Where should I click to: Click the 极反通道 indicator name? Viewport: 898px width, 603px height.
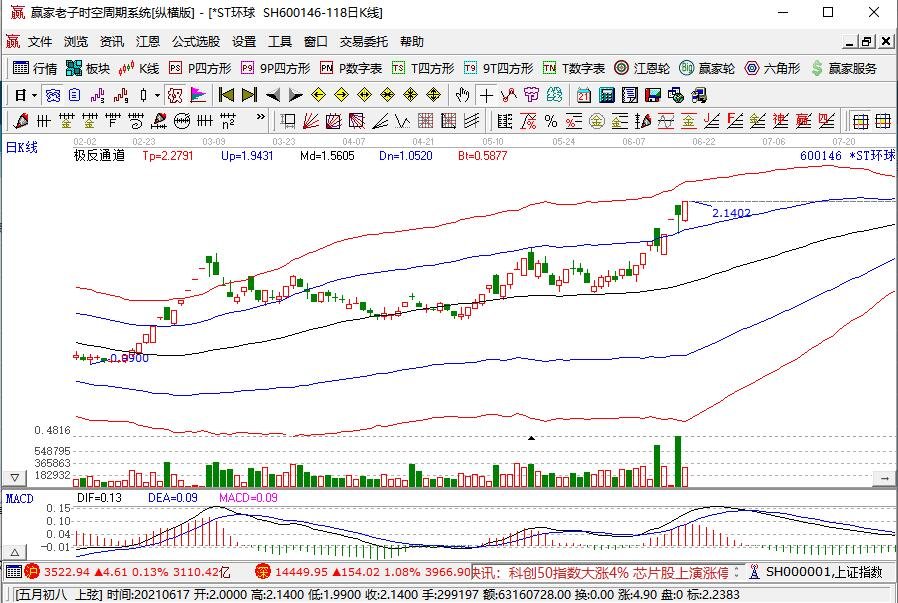click(x=99, y=155)
